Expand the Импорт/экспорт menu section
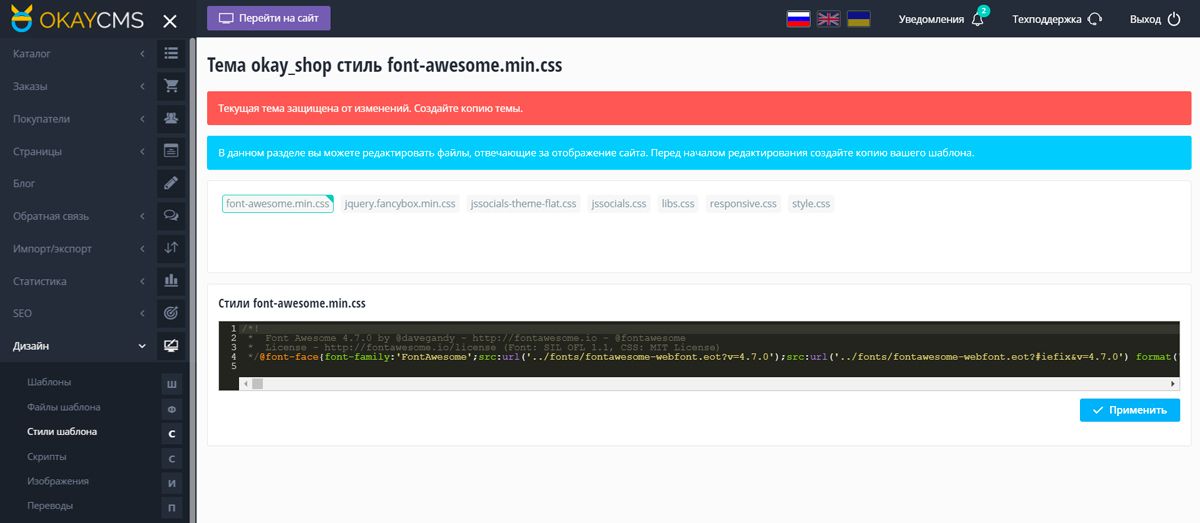This screenshot has width=1200, height=523. tap(75, 248)
